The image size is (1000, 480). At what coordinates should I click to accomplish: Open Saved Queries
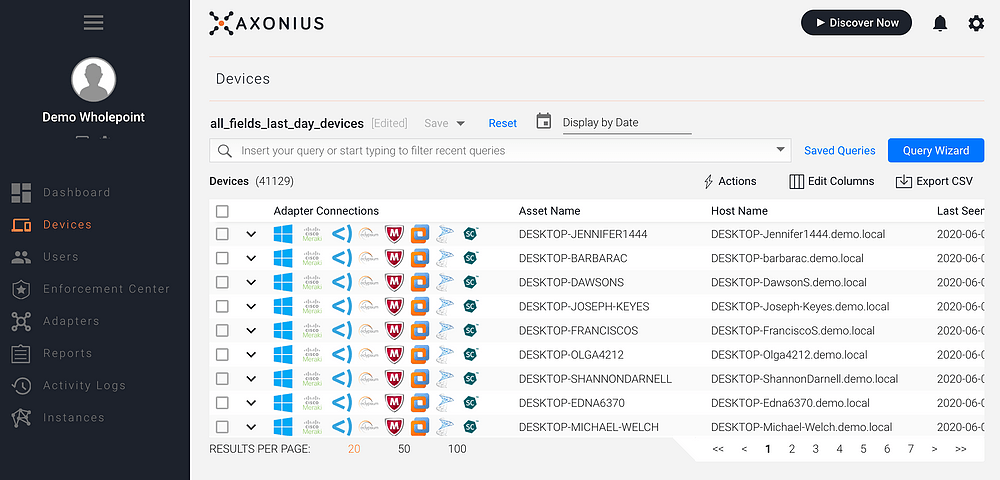[x=839, y=150]
